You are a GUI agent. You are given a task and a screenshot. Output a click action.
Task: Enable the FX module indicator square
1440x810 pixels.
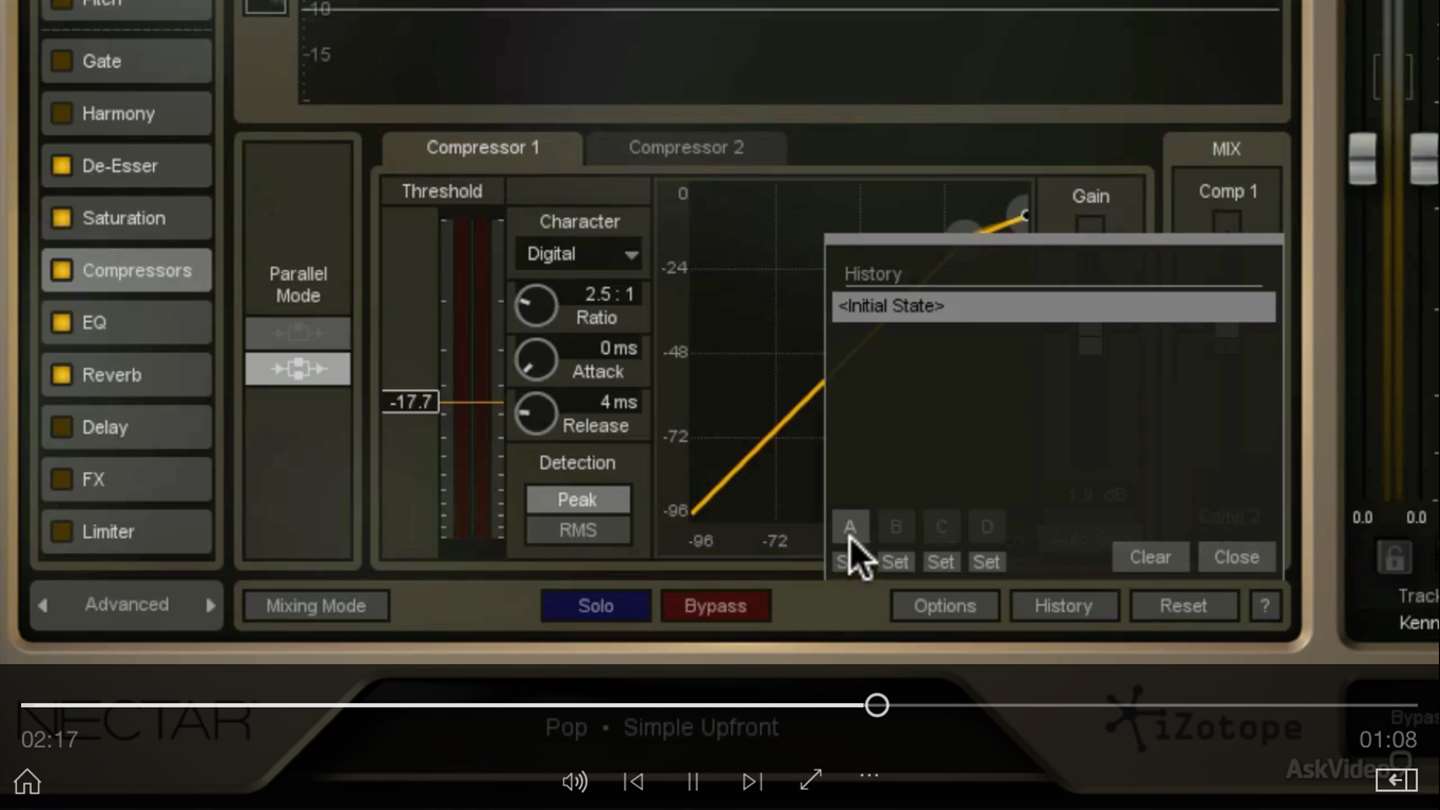point(62,479)
